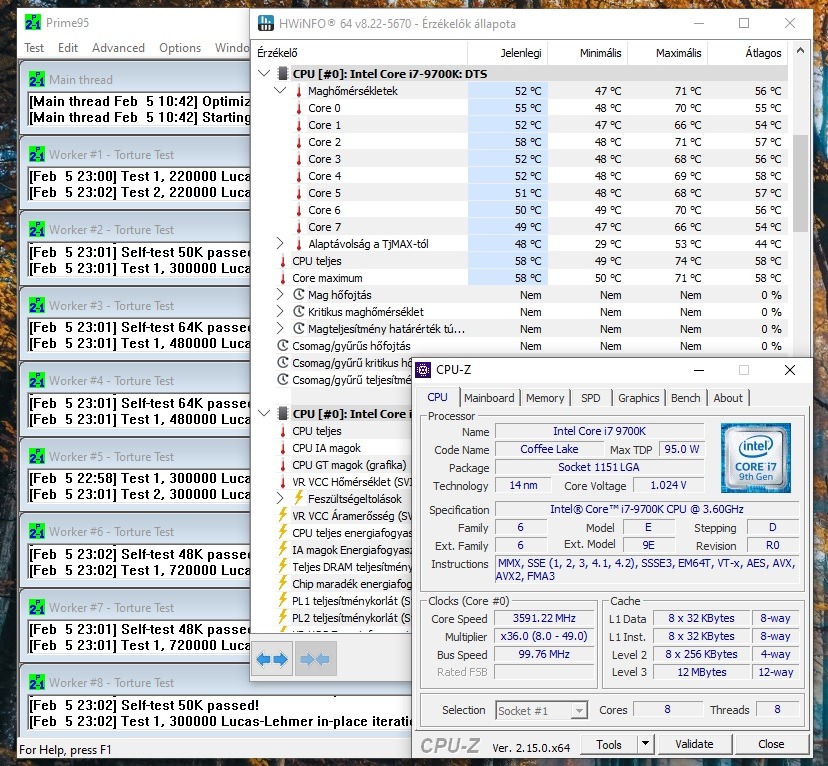Screen dimensions: 828x766
Task: Click the HWiNFO application icon in title bar
Action: tap(266, 23)
